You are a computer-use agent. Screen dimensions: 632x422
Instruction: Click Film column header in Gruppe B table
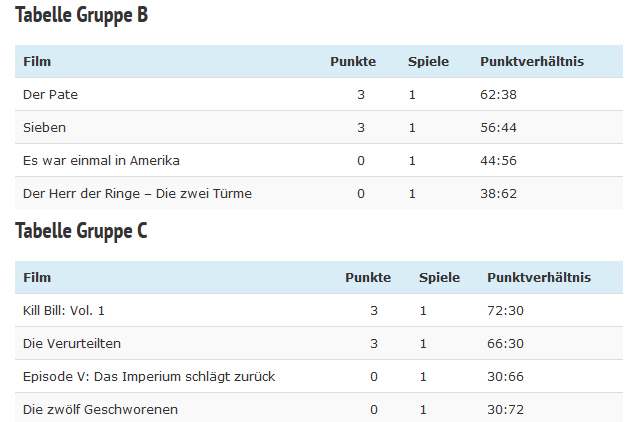pyautogui.click(x=37, y=62)
